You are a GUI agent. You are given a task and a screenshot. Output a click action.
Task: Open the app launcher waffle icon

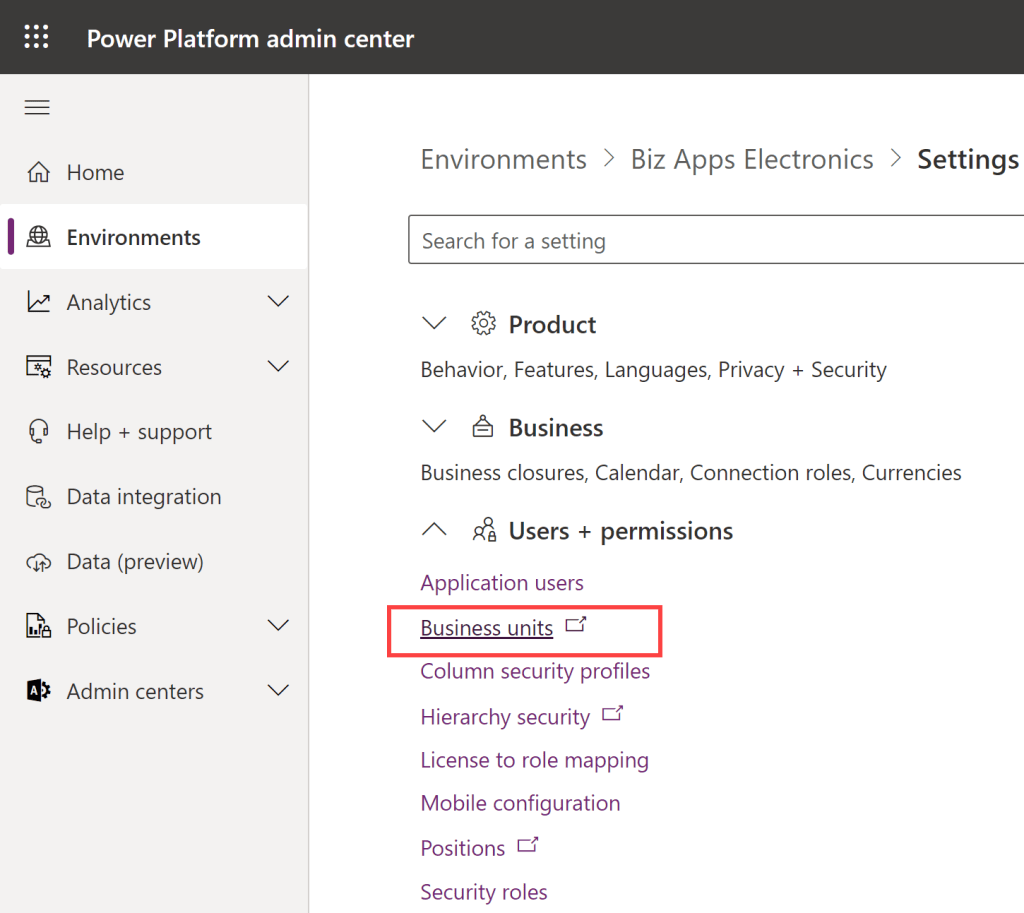coord(36,38)
